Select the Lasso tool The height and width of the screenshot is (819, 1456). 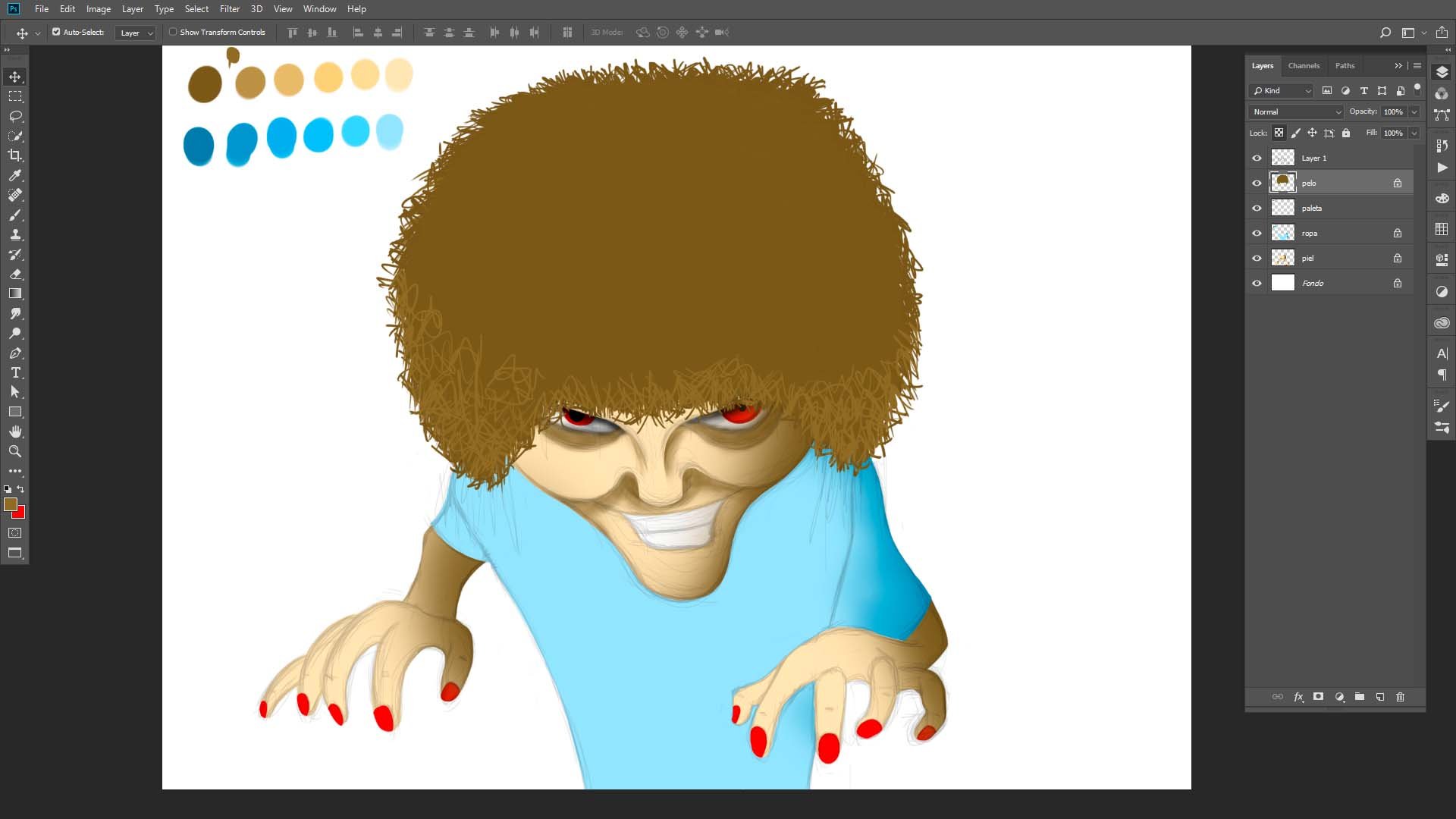pyautogui.click(x=15, y=116)
